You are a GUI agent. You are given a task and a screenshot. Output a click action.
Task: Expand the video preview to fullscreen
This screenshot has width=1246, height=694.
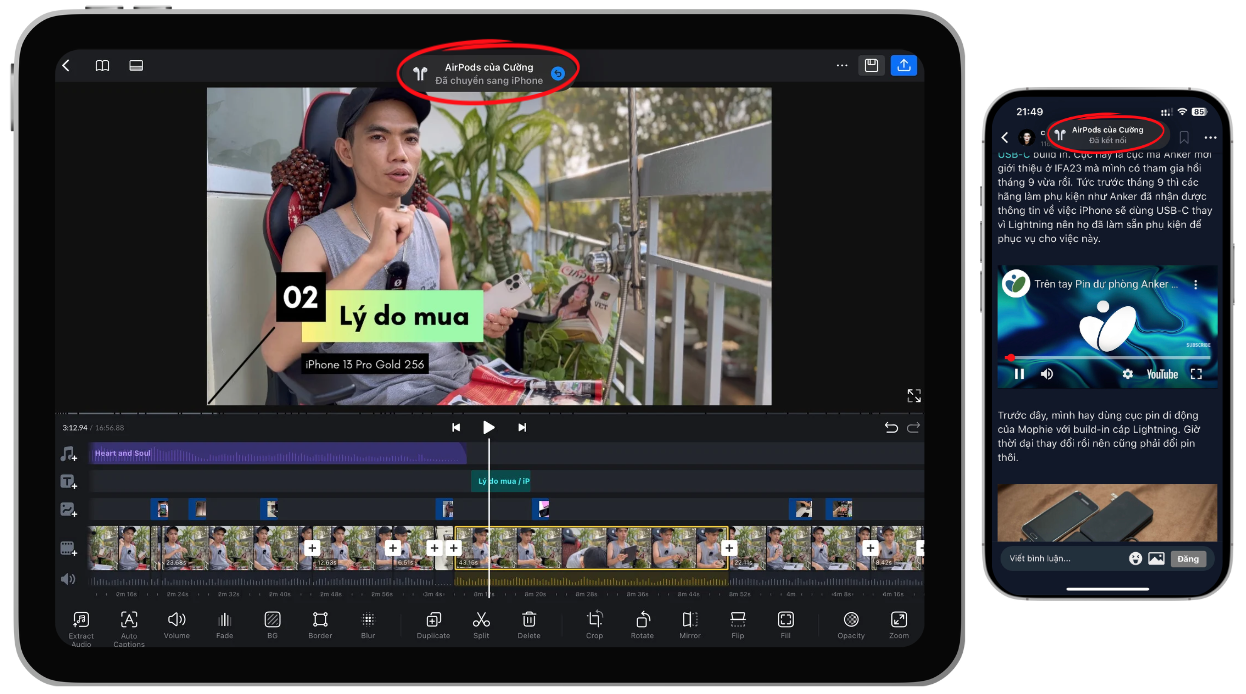[x=913, y=396]
